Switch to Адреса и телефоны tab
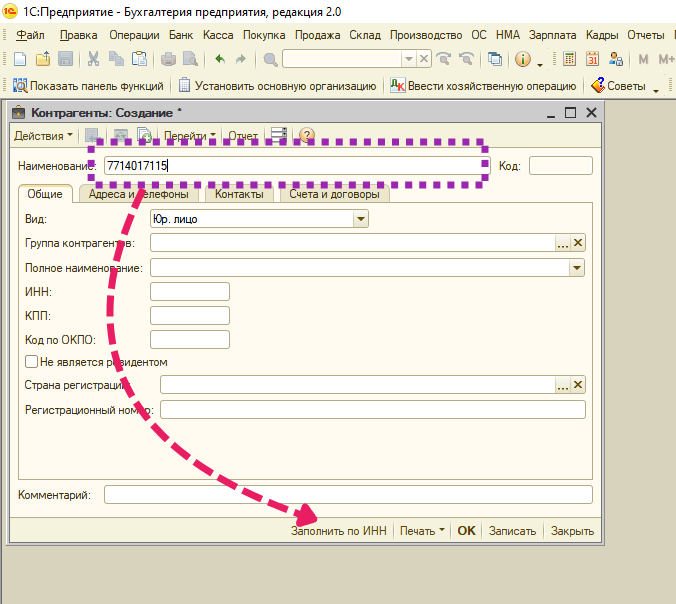Viewport: 676px width, 604px height. click(x=138, y=194)
